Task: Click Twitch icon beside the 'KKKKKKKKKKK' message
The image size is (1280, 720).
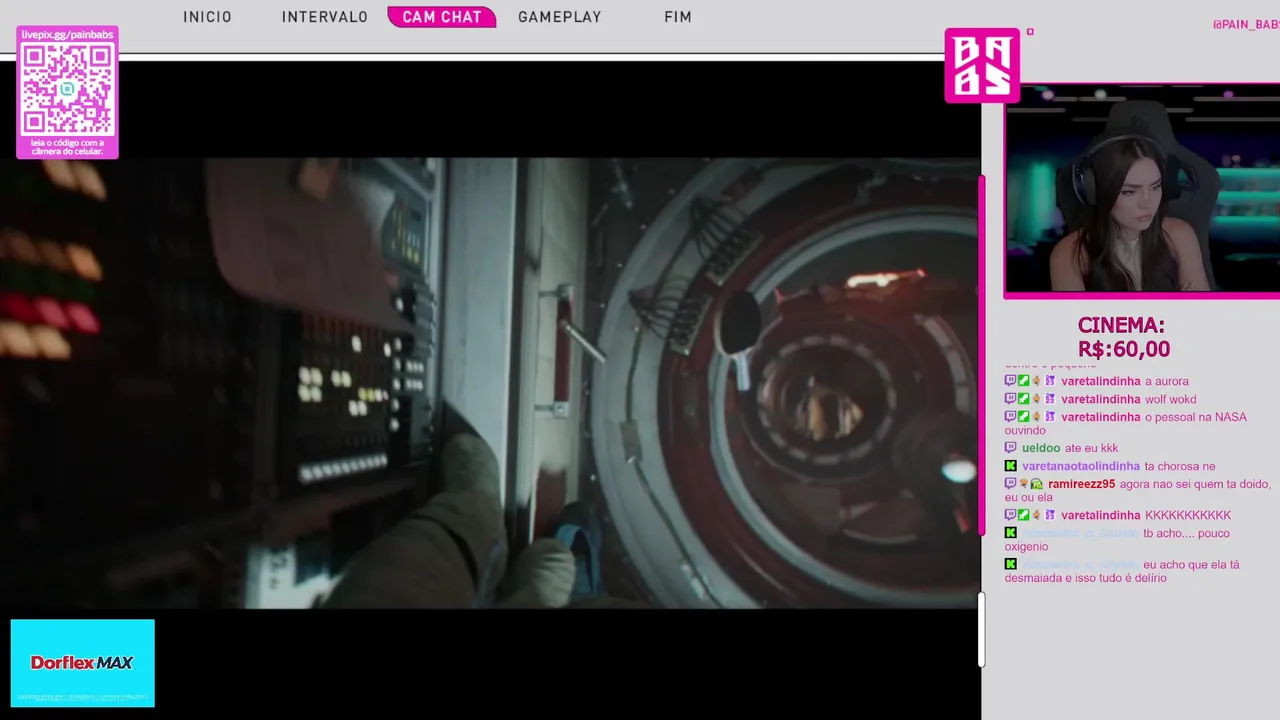Action: pyautogui.click(x=1010, y=515)
